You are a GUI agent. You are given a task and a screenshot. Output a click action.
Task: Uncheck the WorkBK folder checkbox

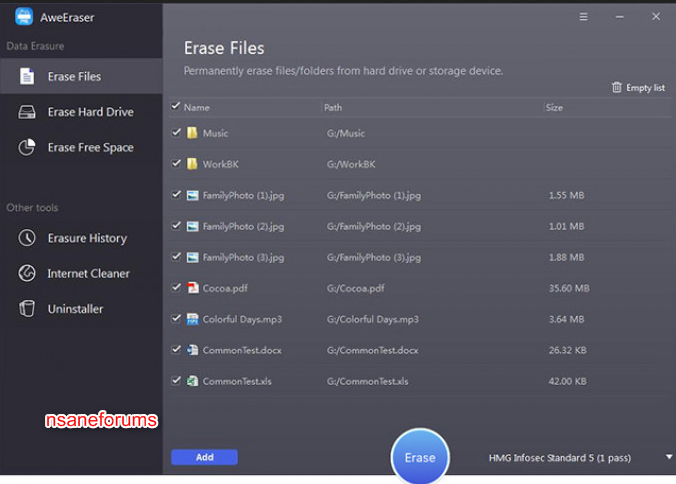pos(176,163)
